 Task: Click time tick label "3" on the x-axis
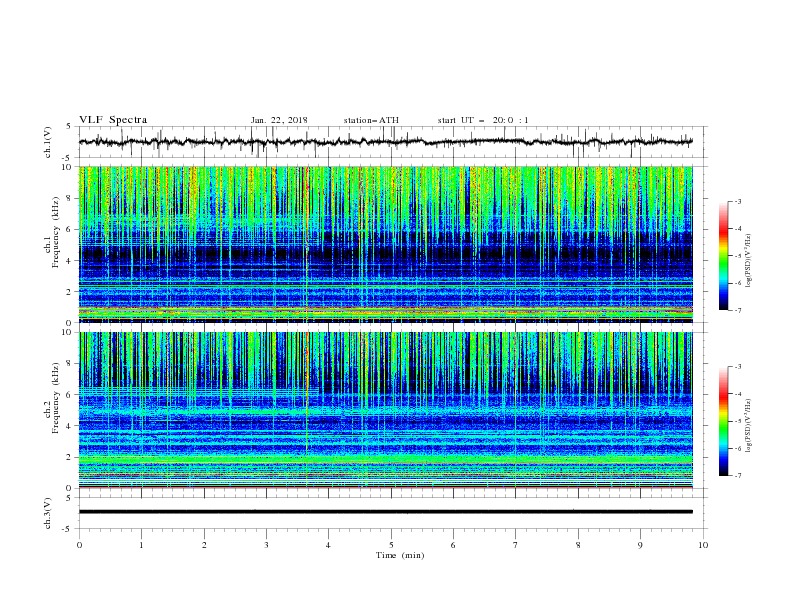(266, 545)
